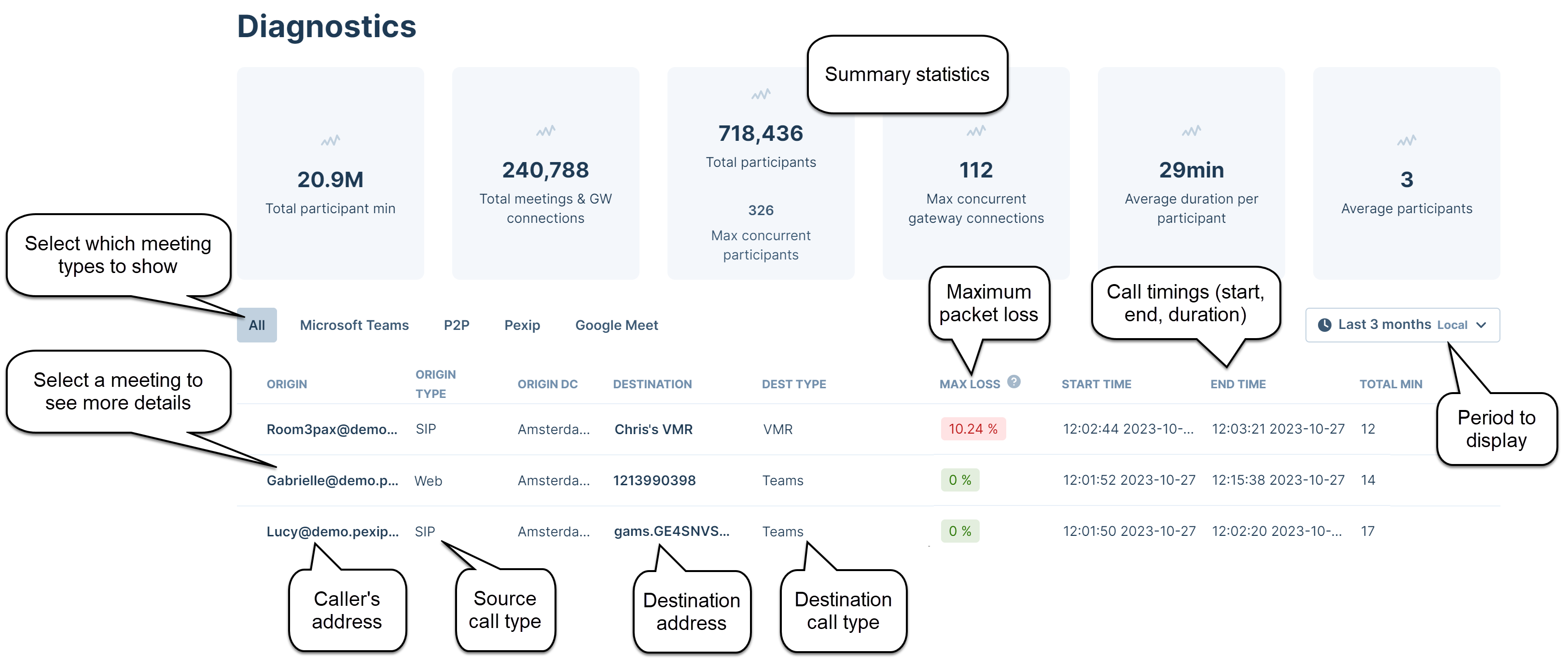The width and height of the screenshot is (1568, 669).
Task: Switch to the Google Meet tab
Action: click(616, 326)
